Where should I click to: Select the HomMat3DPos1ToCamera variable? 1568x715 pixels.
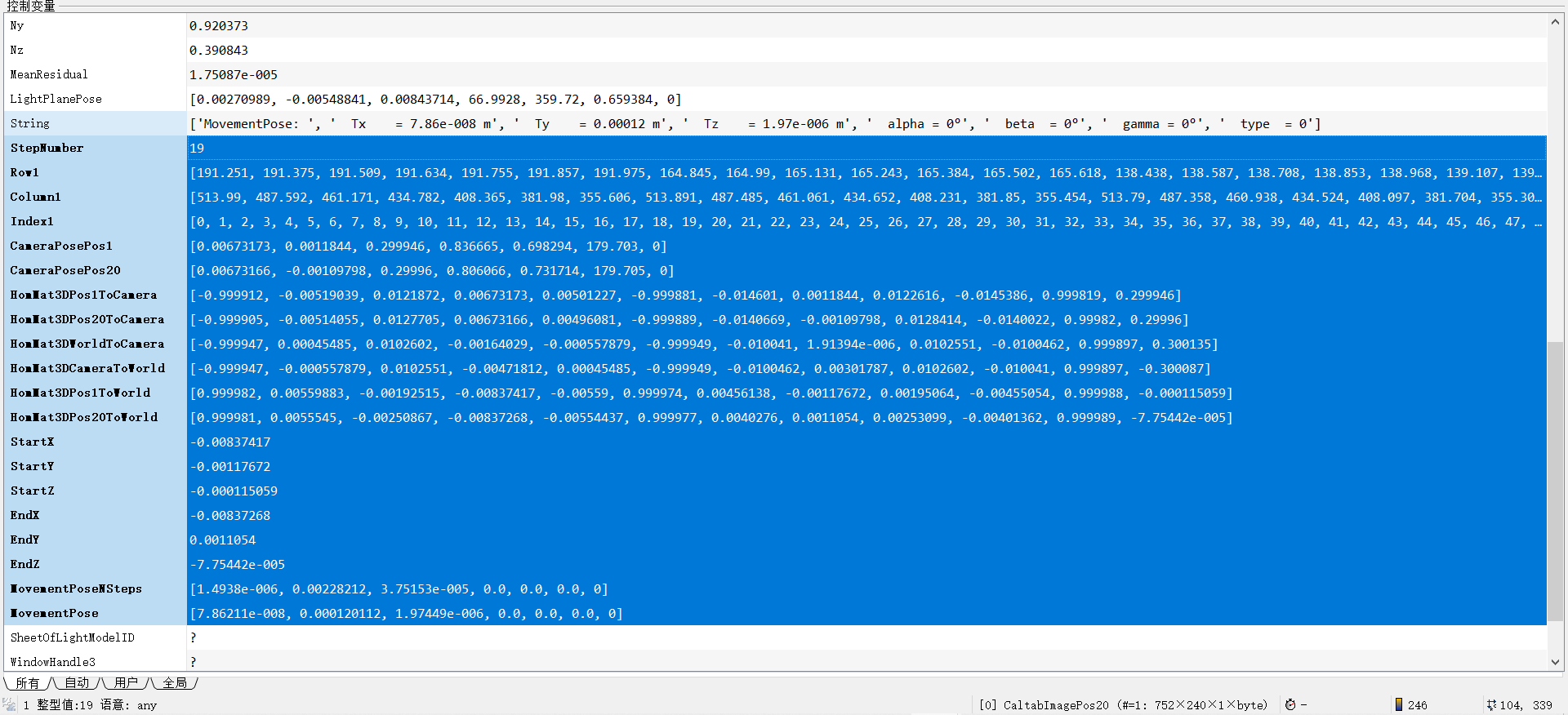pyautogui.click(x=83, y=295)
